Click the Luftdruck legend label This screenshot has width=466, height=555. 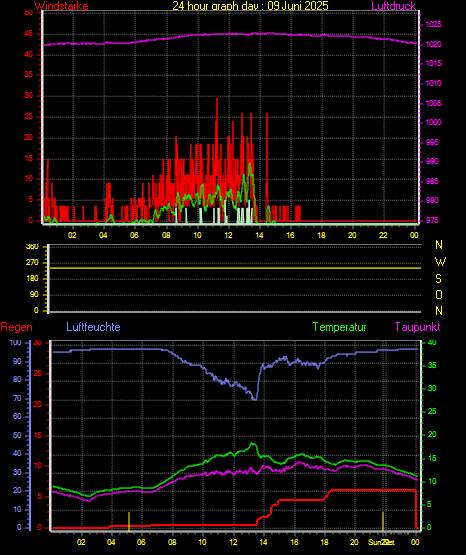pyautogui.click(x=393, y=5)
